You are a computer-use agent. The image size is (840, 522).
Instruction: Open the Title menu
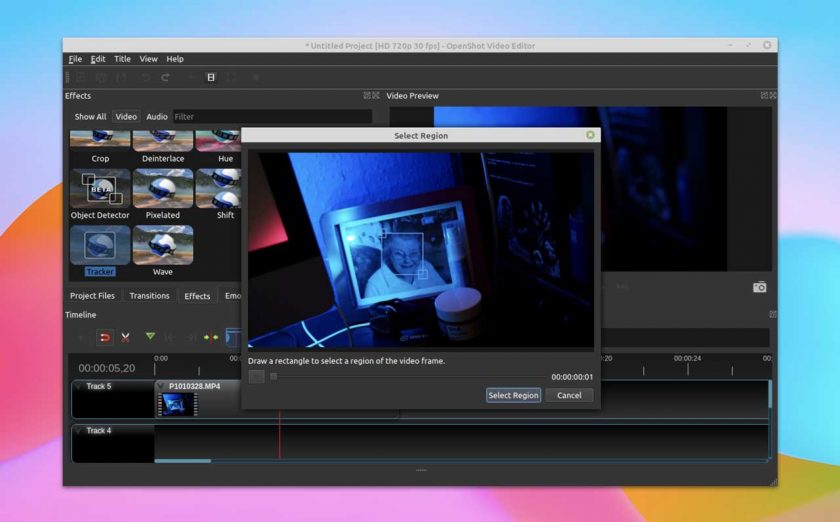[x=122, y=59]
